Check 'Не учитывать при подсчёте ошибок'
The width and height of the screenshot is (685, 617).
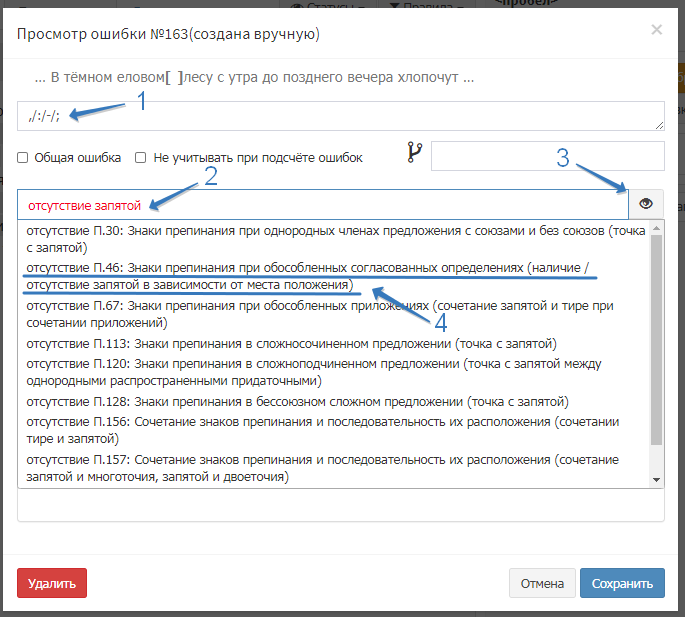tap(141, 157)
